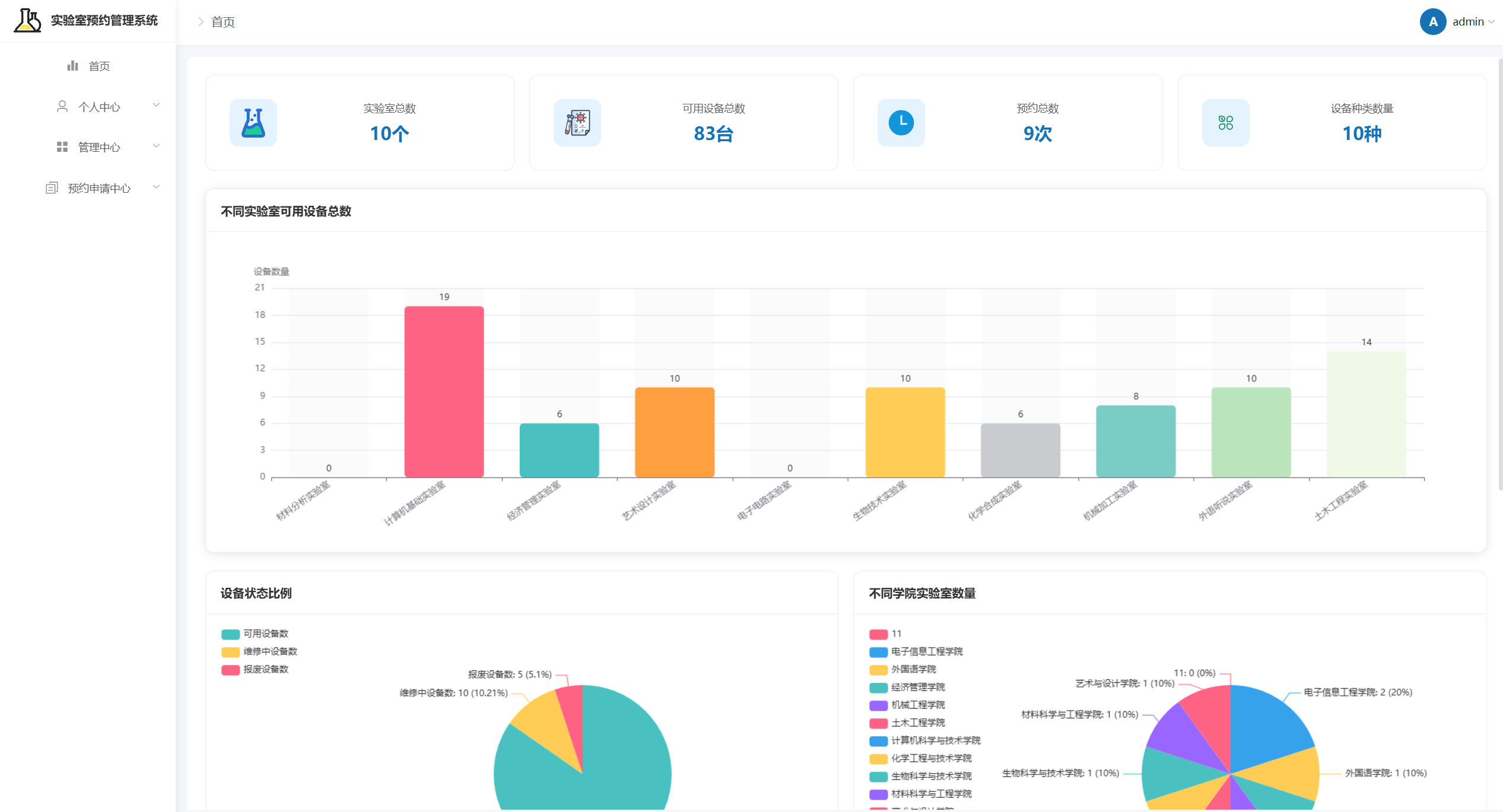Click the report icon in 可用设备总数 card
1503x812 pixels.
click(x=577, y=123)
